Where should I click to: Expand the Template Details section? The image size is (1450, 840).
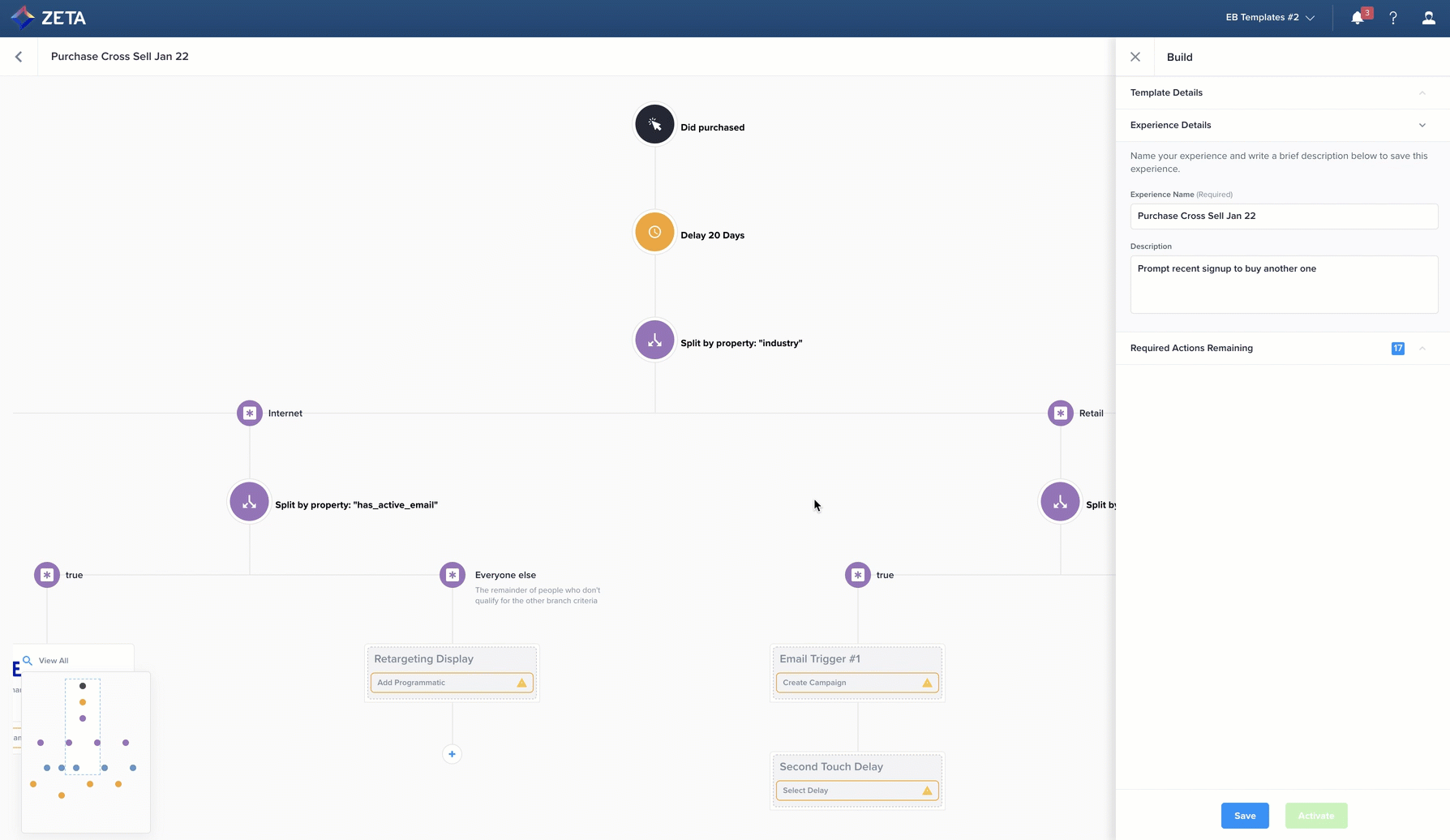pyautogui.click(x=1422, y=93)
